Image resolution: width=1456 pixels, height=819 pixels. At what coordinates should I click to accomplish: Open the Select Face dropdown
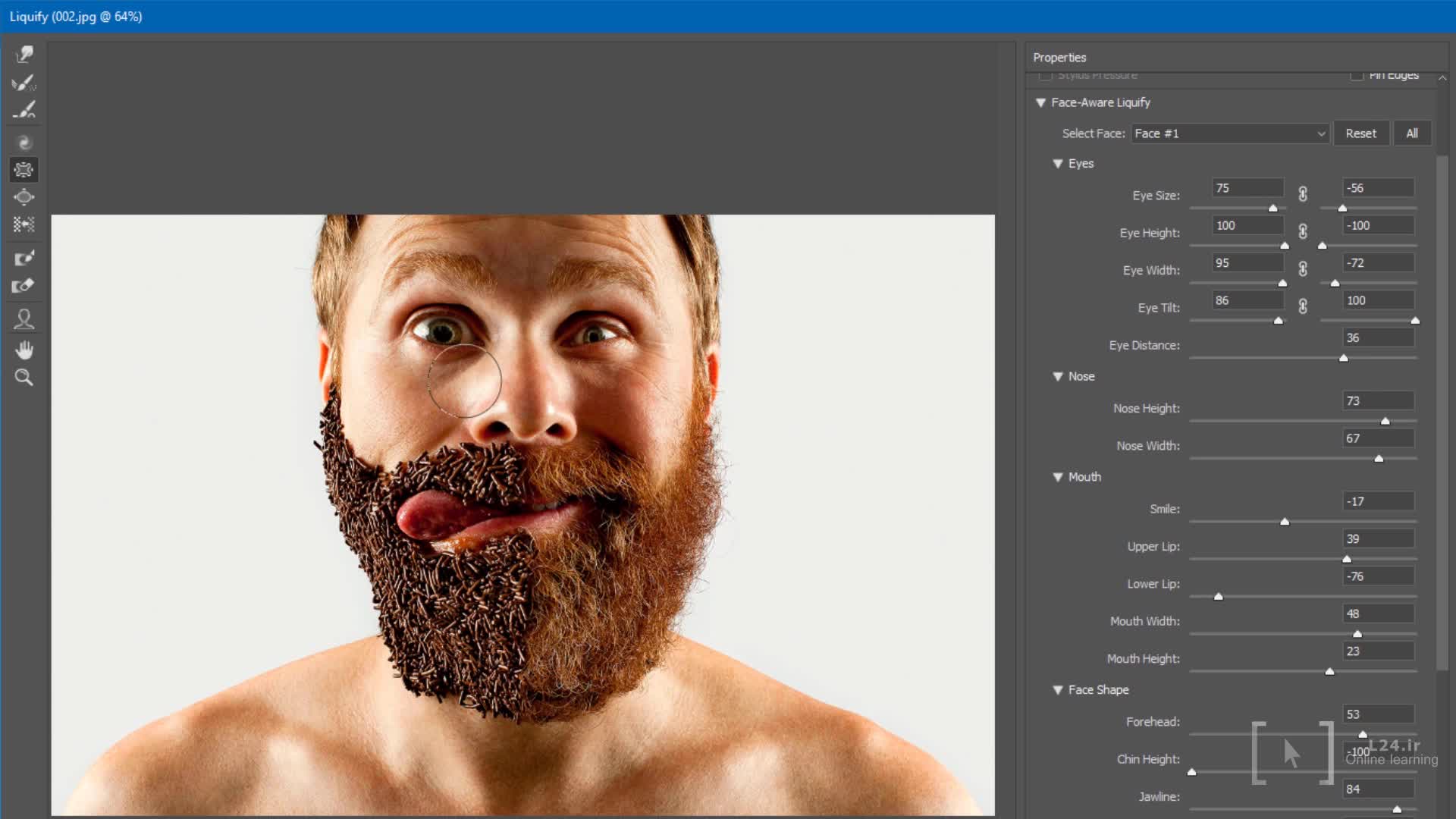coord(1230,133)
